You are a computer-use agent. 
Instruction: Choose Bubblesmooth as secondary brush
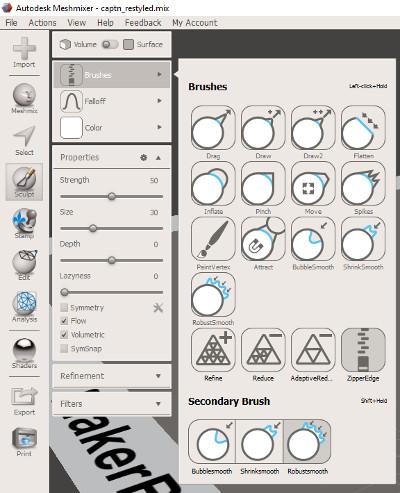(212, 441)
